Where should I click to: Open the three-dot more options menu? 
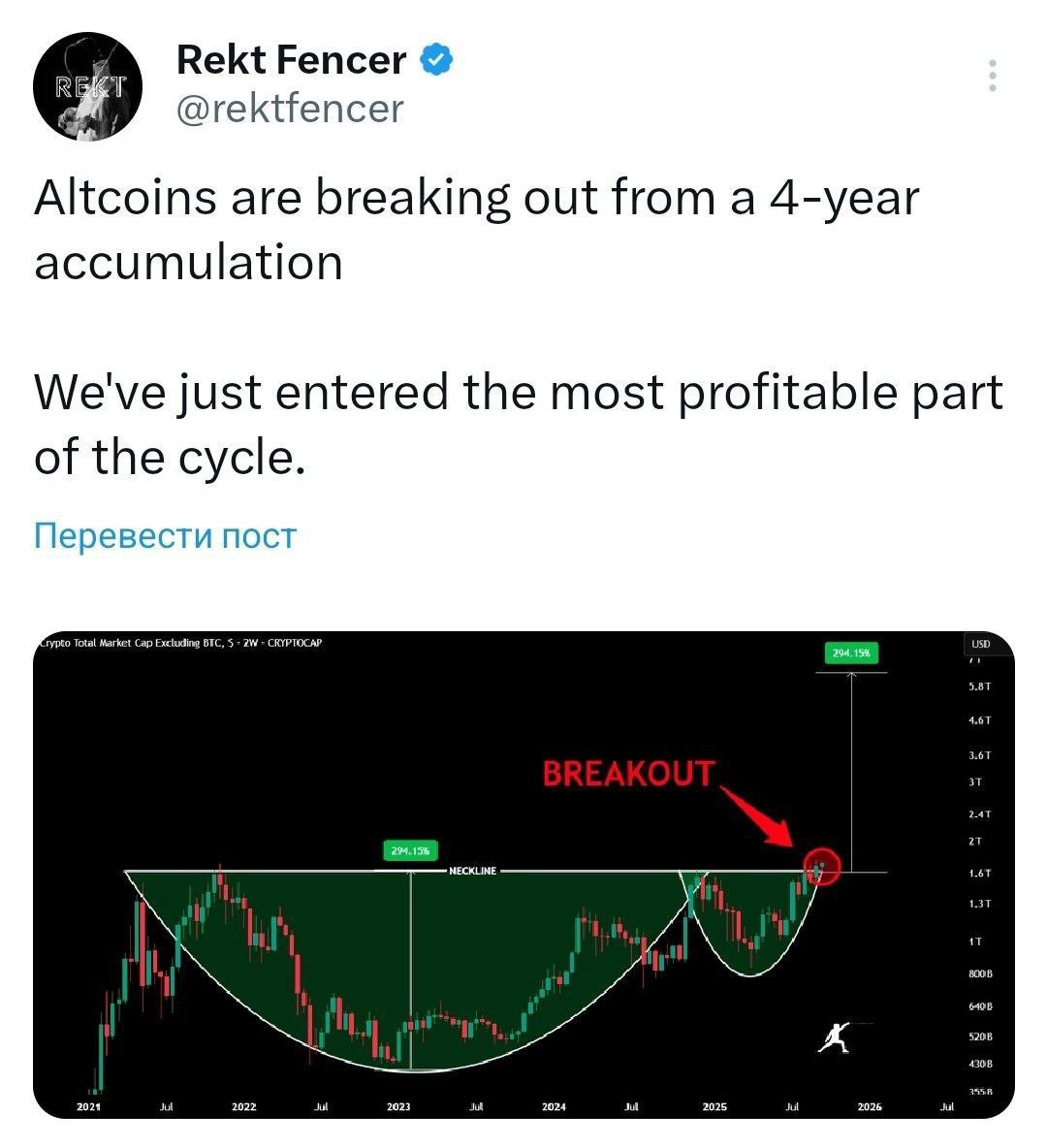(x=992, y=76)
